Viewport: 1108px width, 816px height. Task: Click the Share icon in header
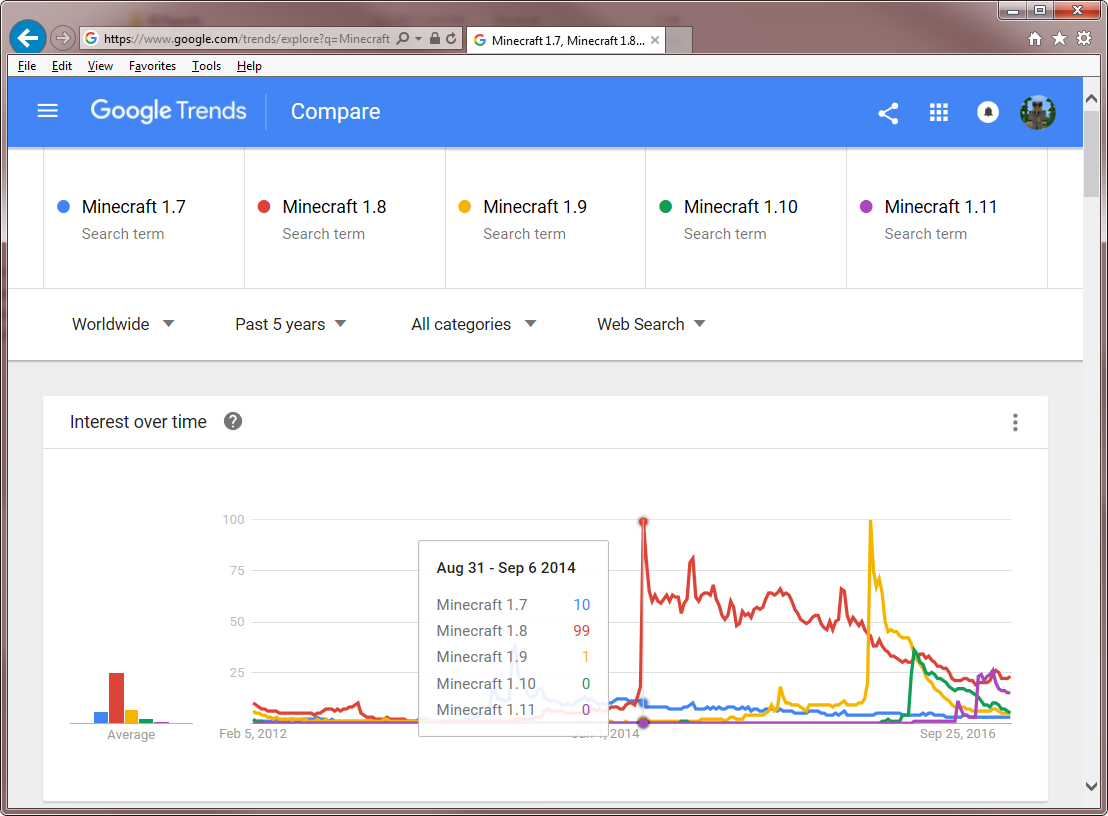(x=888, y=112)
